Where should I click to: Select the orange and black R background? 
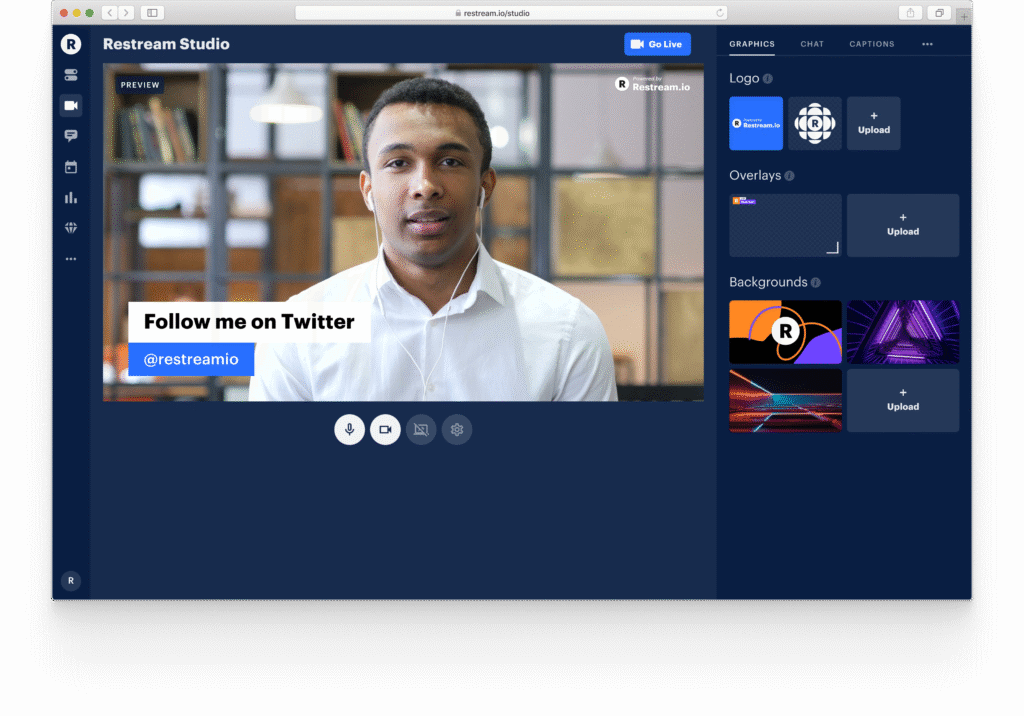[785, 332]
